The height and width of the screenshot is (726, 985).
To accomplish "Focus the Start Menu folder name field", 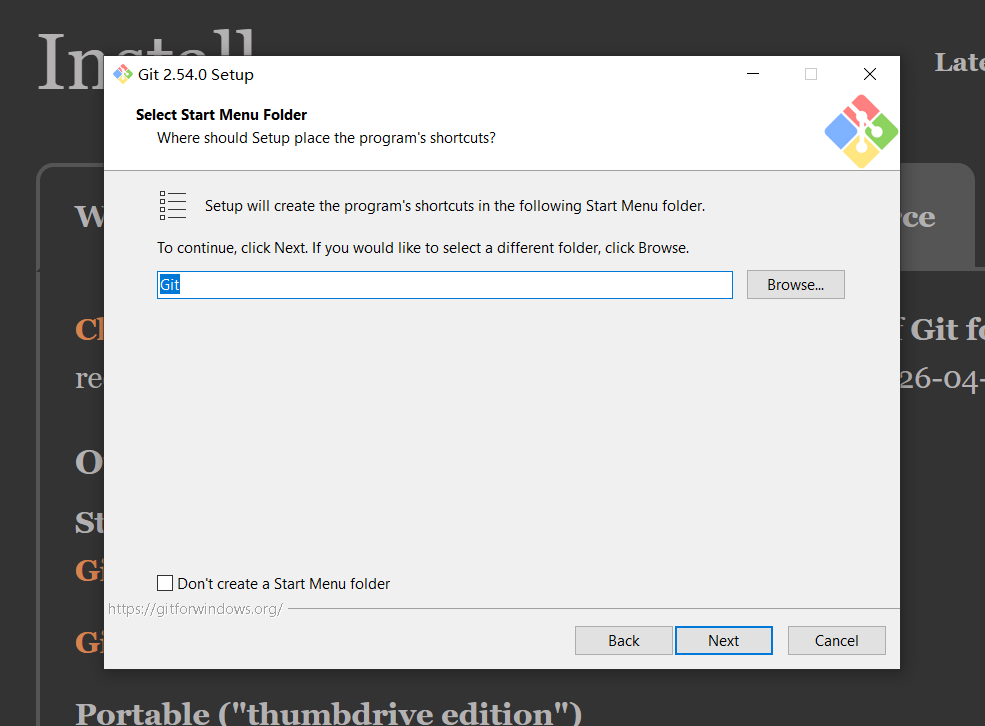I will point(445,285).
